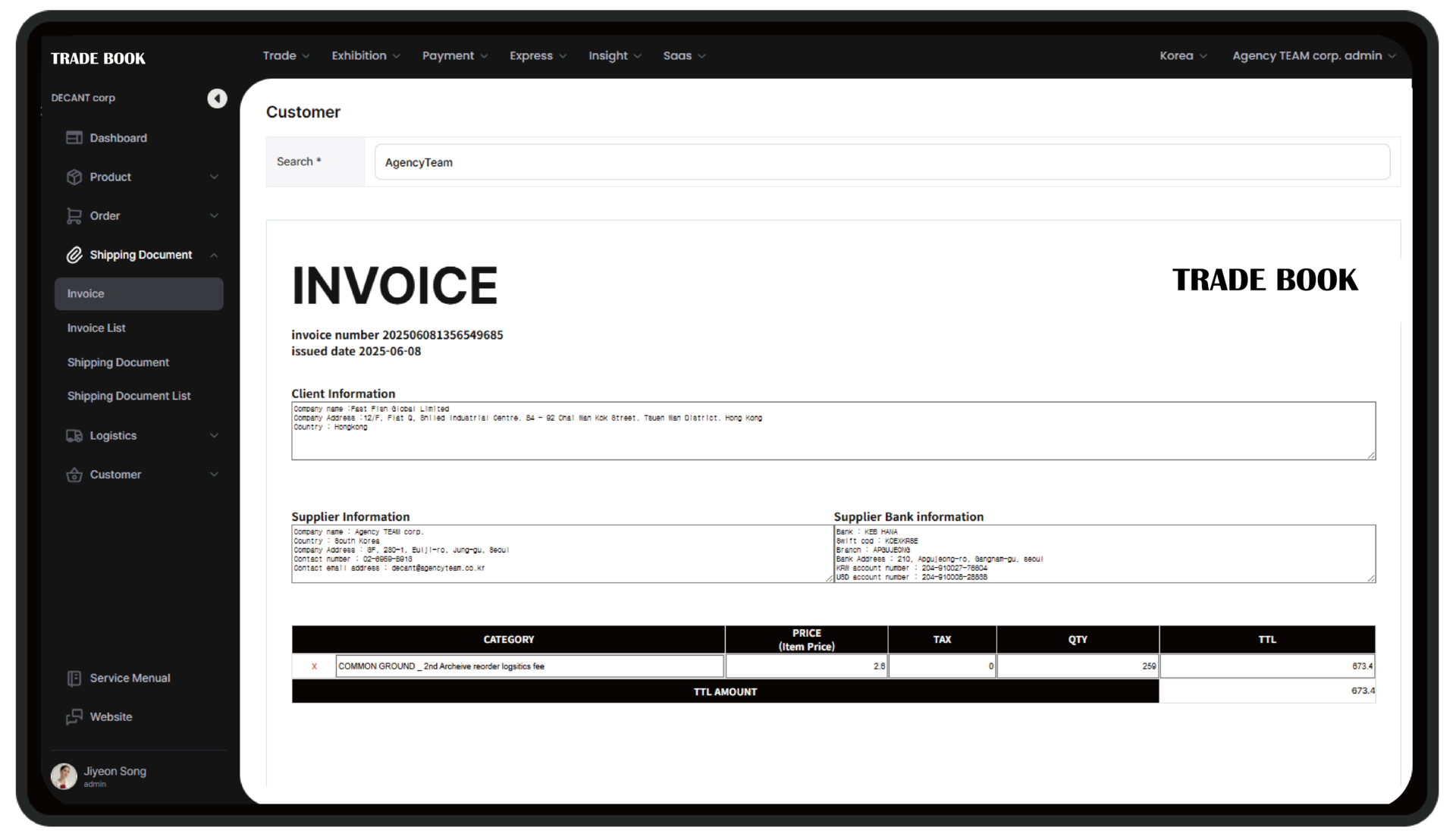Click the Search field containing AgencyTeam
The height and width of the screenshot is (837, 1456).
click(x=882, y=162)
